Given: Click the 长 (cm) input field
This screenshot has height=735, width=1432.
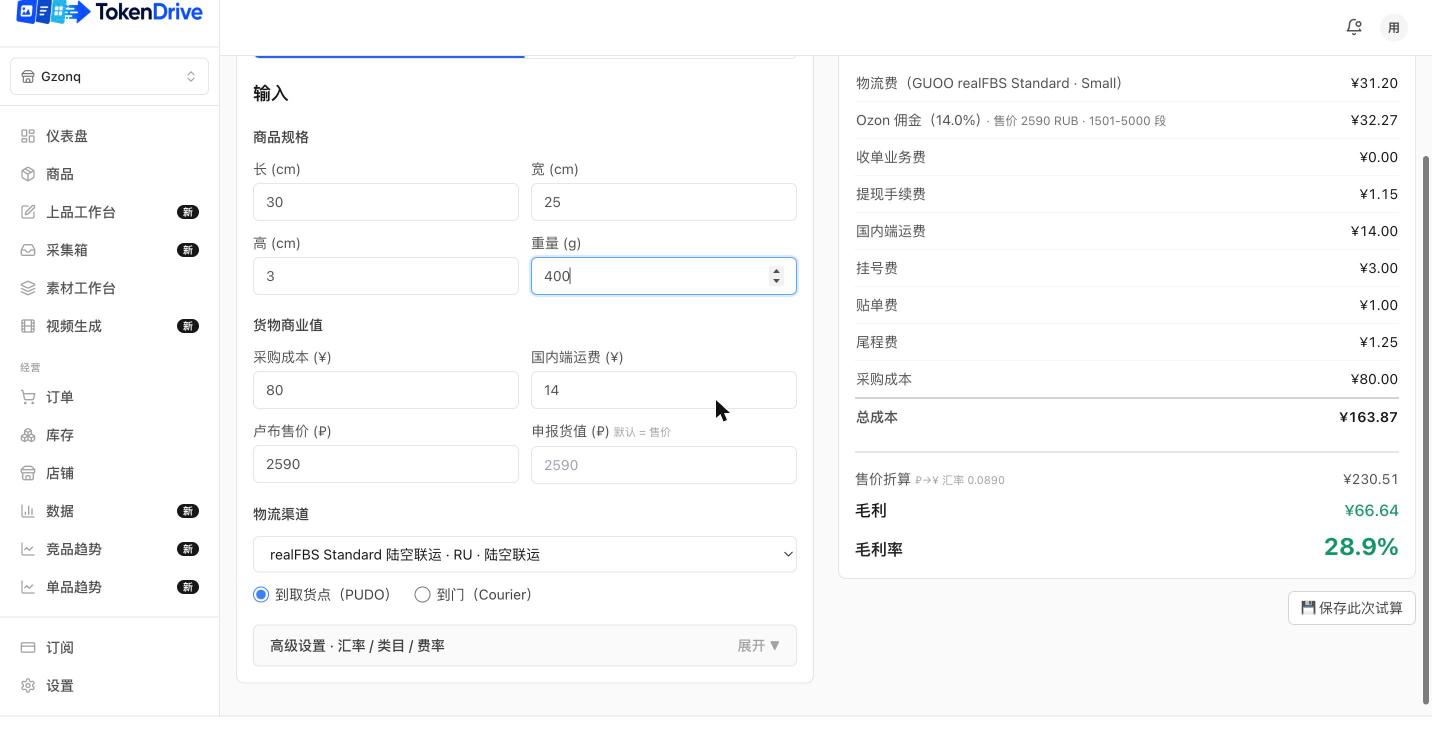Looking at the screenshot, I should coord(386,202).
